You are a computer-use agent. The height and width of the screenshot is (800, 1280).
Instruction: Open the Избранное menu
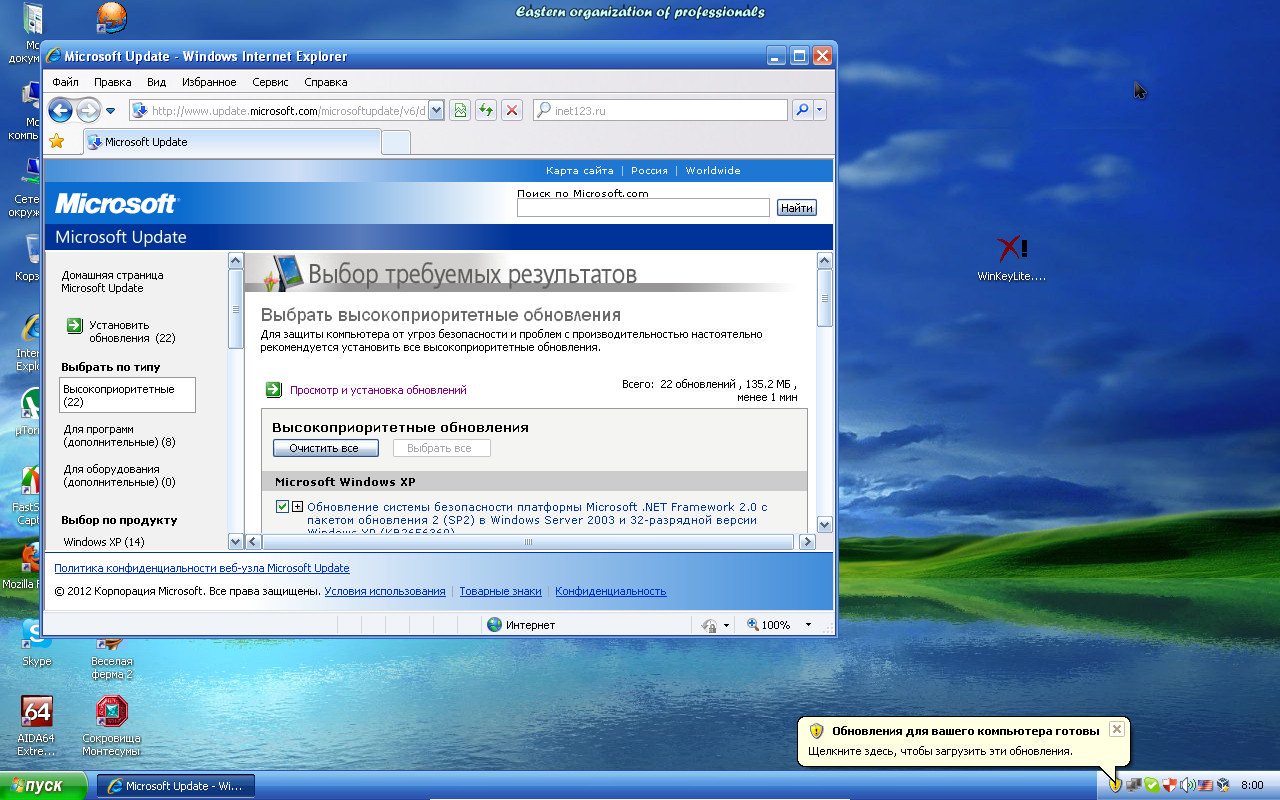tap(210, 82)
